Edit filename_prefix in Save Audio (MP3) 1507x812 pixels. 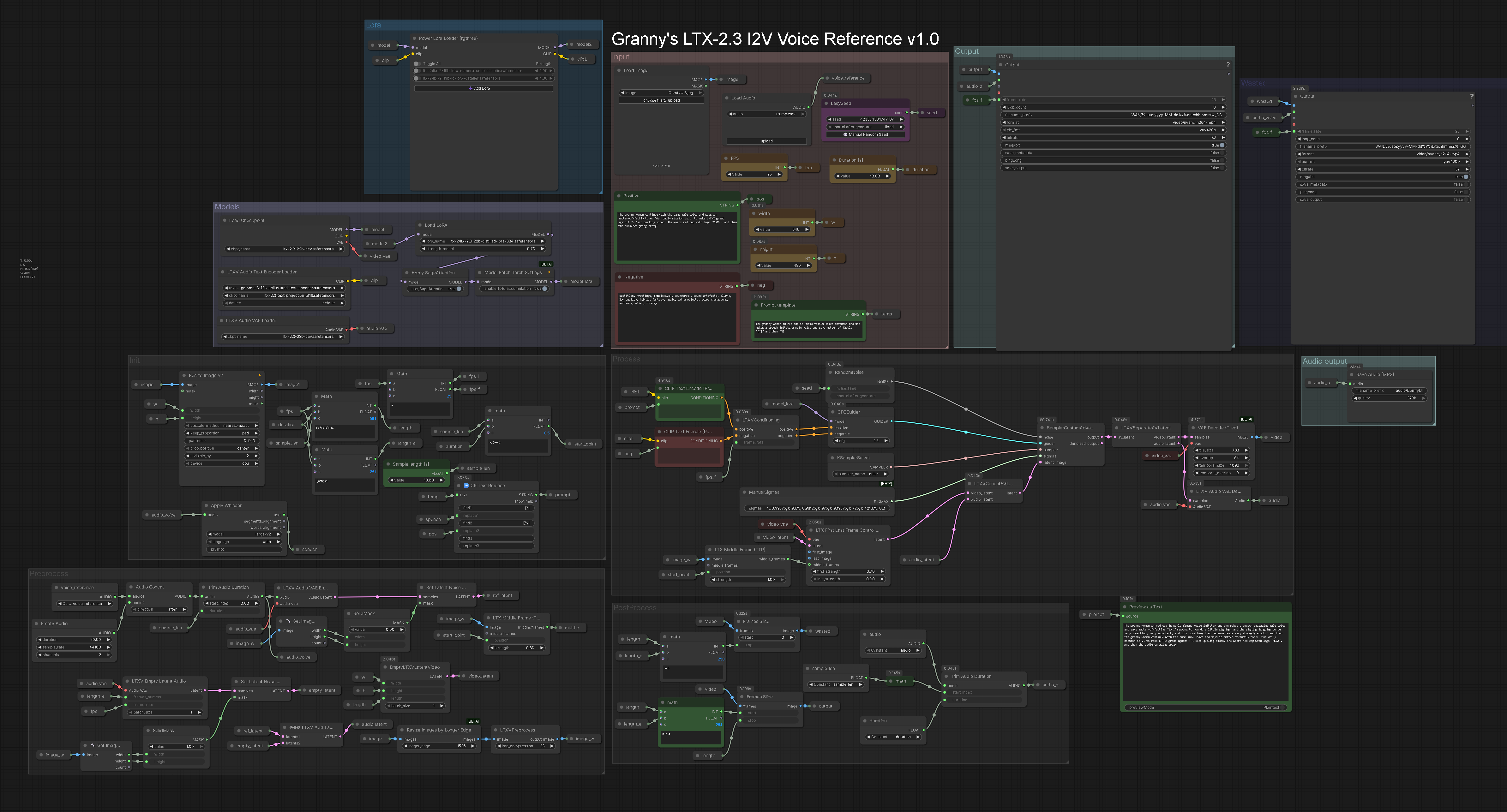tap(1390, 391)
